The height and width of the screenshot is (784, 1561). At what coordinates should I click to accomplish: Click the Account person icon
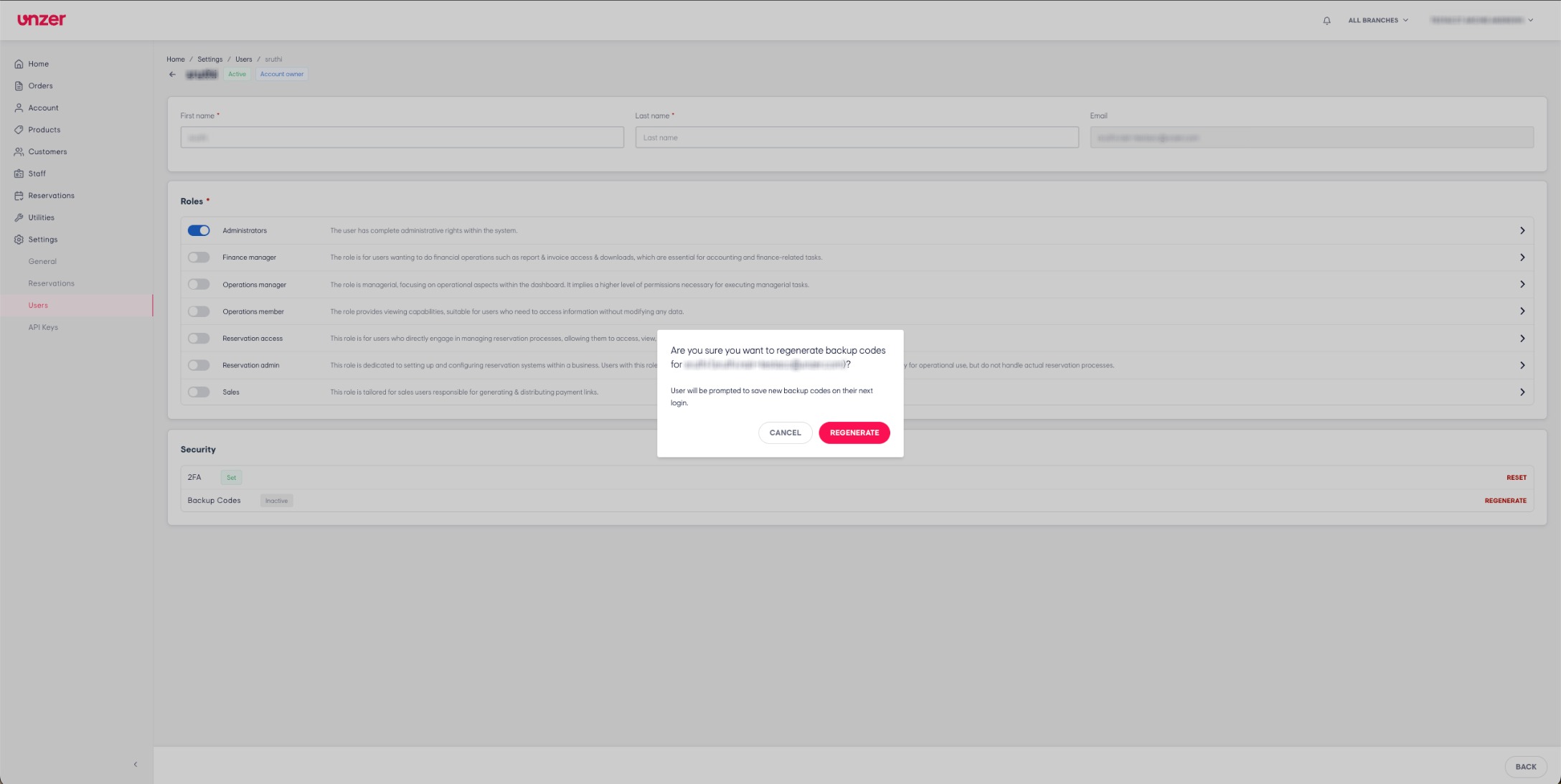[19, 108]
